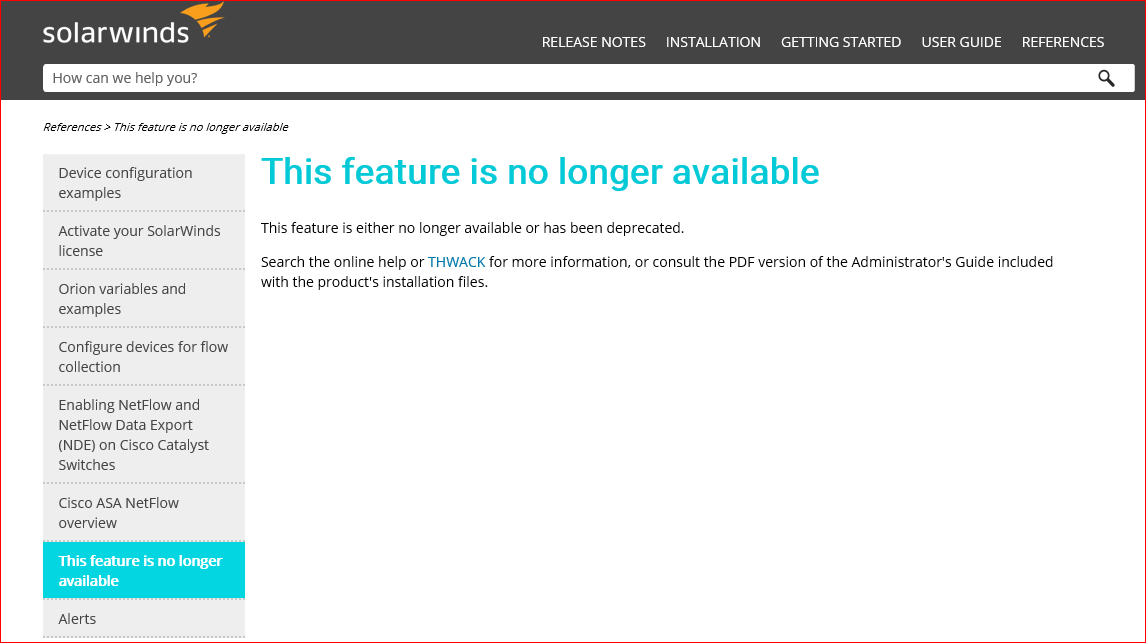This screenshot has width=1146, height=643.
Task: Go to Orion variables and examples
Action: point(144,299)
